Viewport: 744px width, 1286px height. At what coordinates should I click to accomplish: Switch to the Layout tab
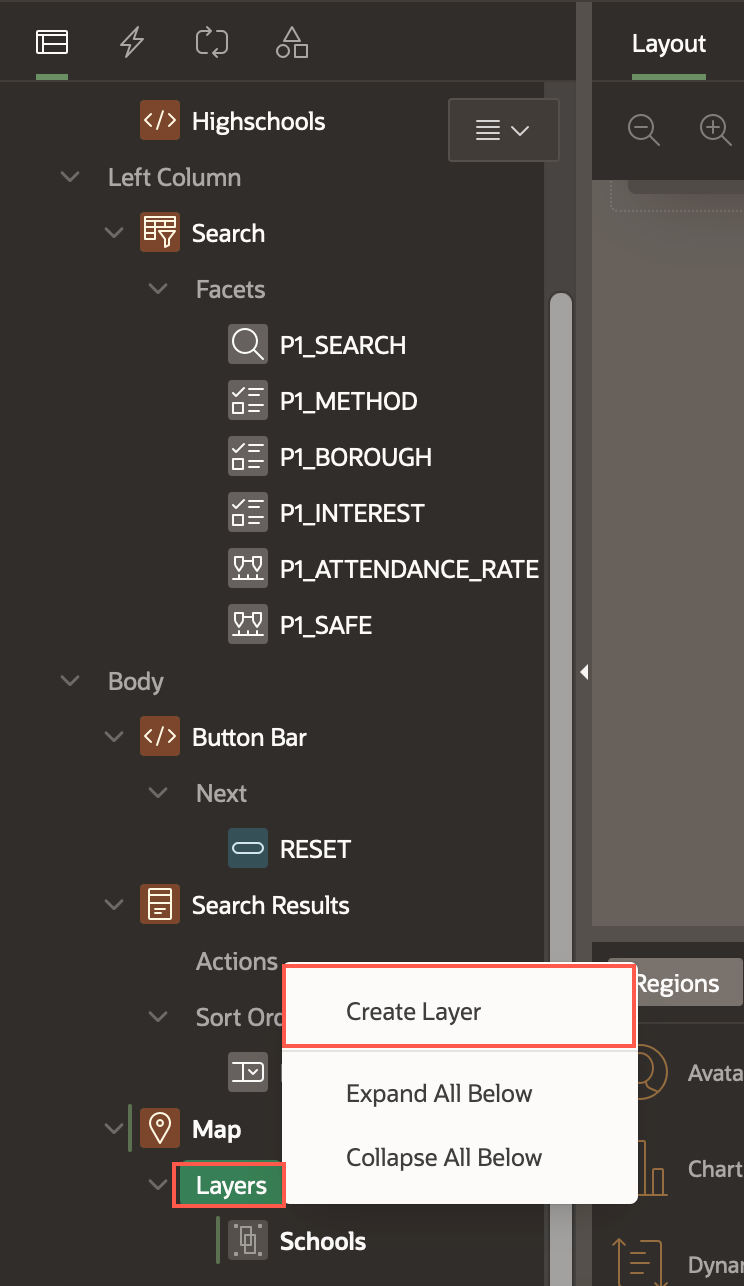pos(668,43)
